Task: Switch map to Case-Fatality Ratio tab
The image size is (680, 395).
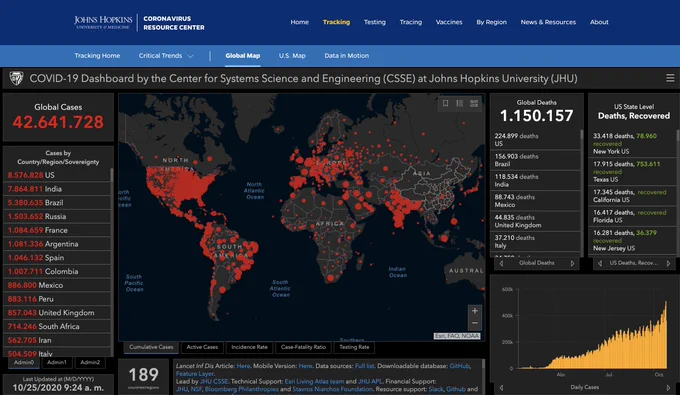Action: tap(303, 347)
